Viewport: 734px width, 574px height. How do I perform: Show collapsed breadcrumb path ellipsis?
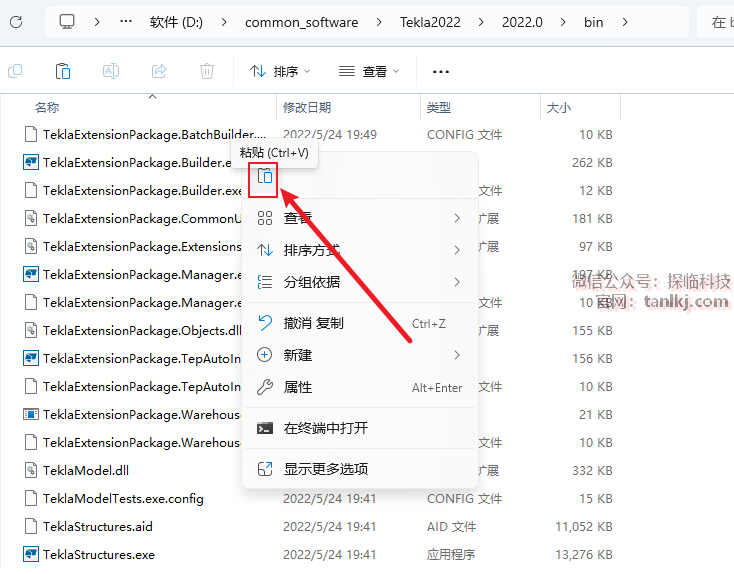coord(126,22)
